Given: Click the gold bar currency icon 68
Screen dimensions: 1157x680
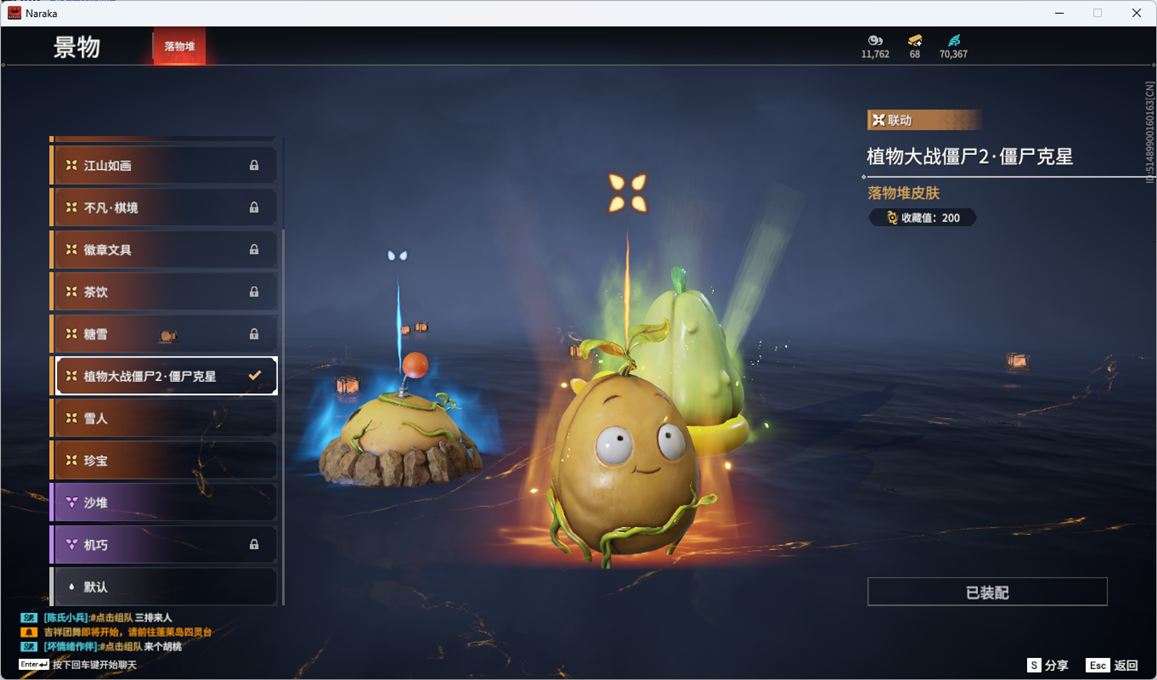Looking at the screenshot, I should (915, 41).
